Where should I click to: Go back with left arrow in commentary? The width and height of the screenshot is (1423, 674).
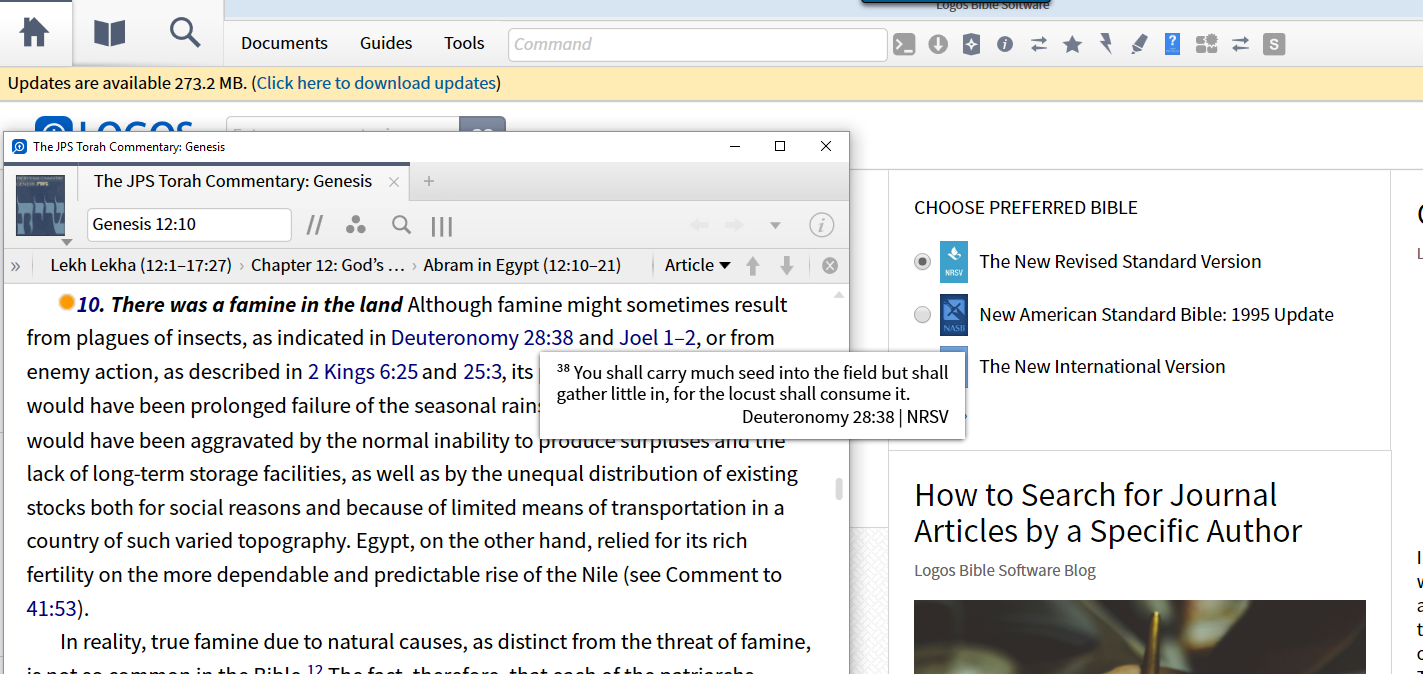coord(699,225)
